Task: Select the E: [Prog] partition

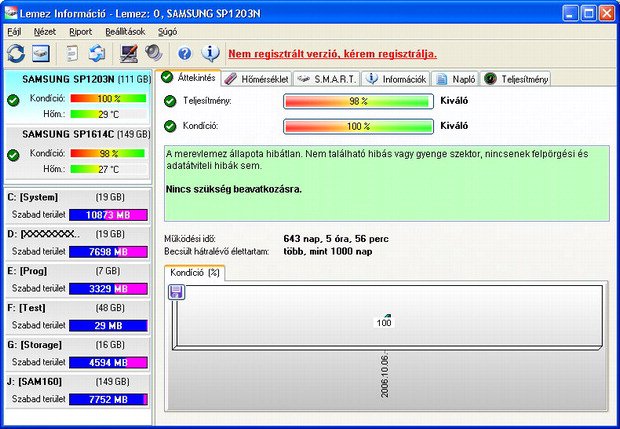Action: 78,280
